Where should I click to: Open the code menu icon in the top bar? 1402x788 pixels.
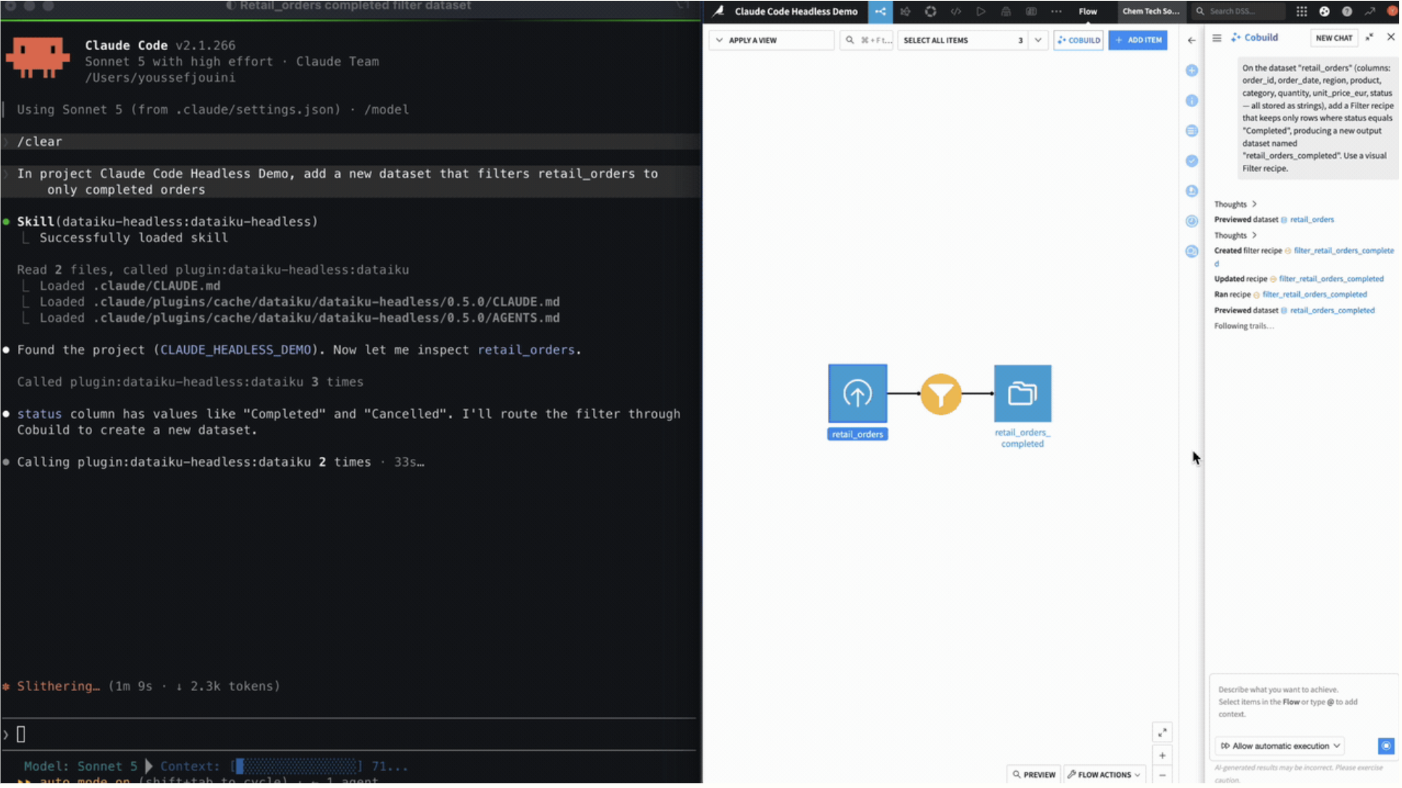(956, 11)
